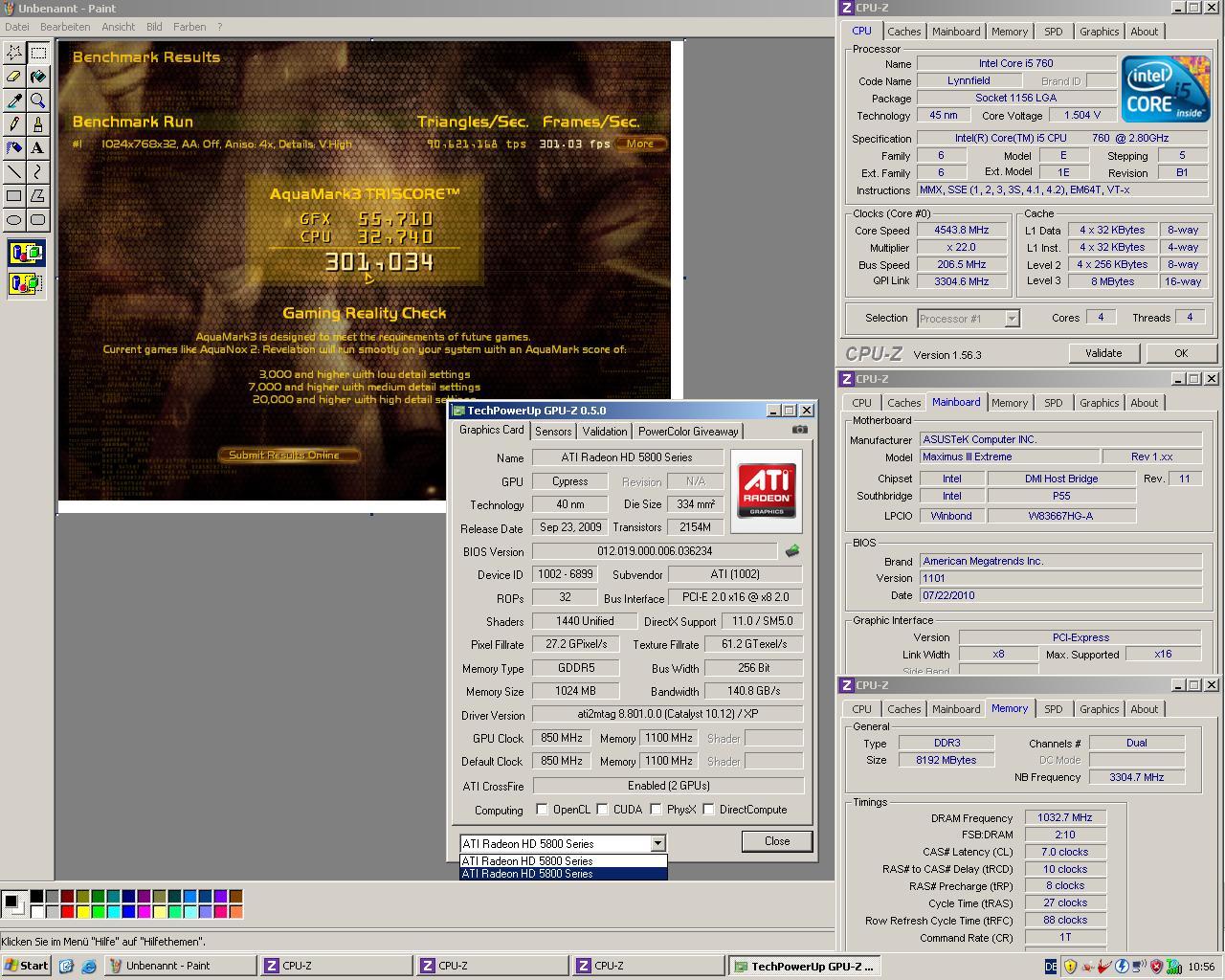Viewport: 1225px width, 980px height.
Task: Select the Free-Form Select tool in Paint
Action: pyautogui.click(x=14, y=53)
